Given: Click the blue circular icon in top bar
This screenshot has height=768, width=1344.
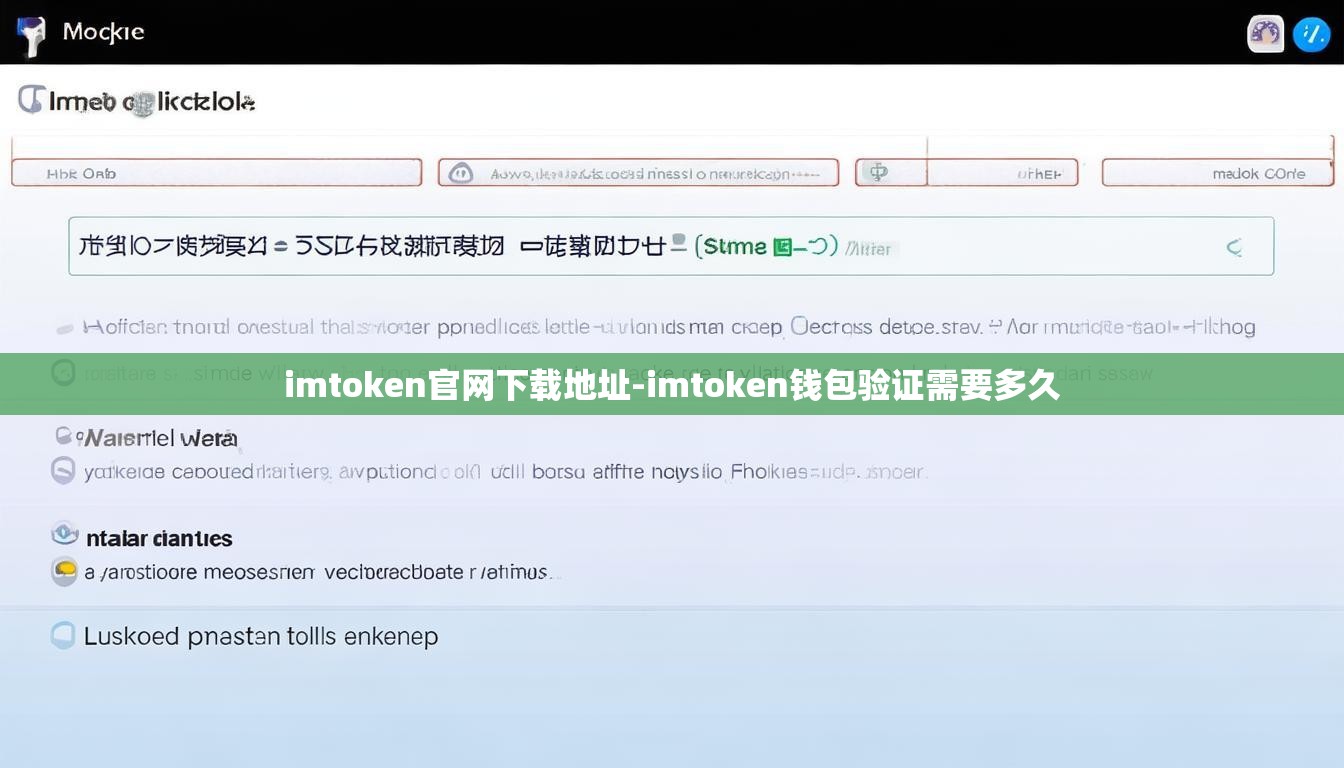Looking at the screenshot, I should coord(1311,34).
